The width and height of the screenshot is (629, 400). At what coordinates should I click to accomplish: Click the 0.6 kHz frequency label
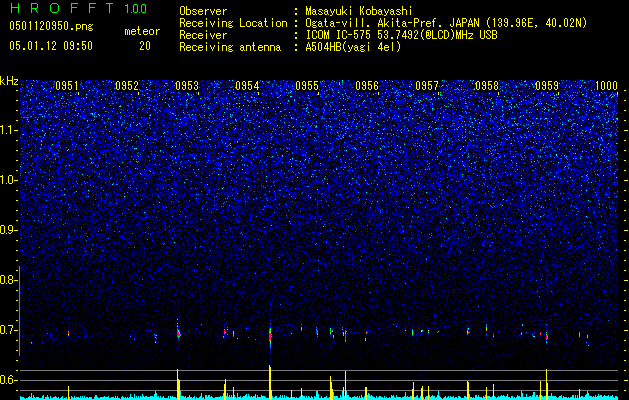pyautogui.click(x=8, y=380)
